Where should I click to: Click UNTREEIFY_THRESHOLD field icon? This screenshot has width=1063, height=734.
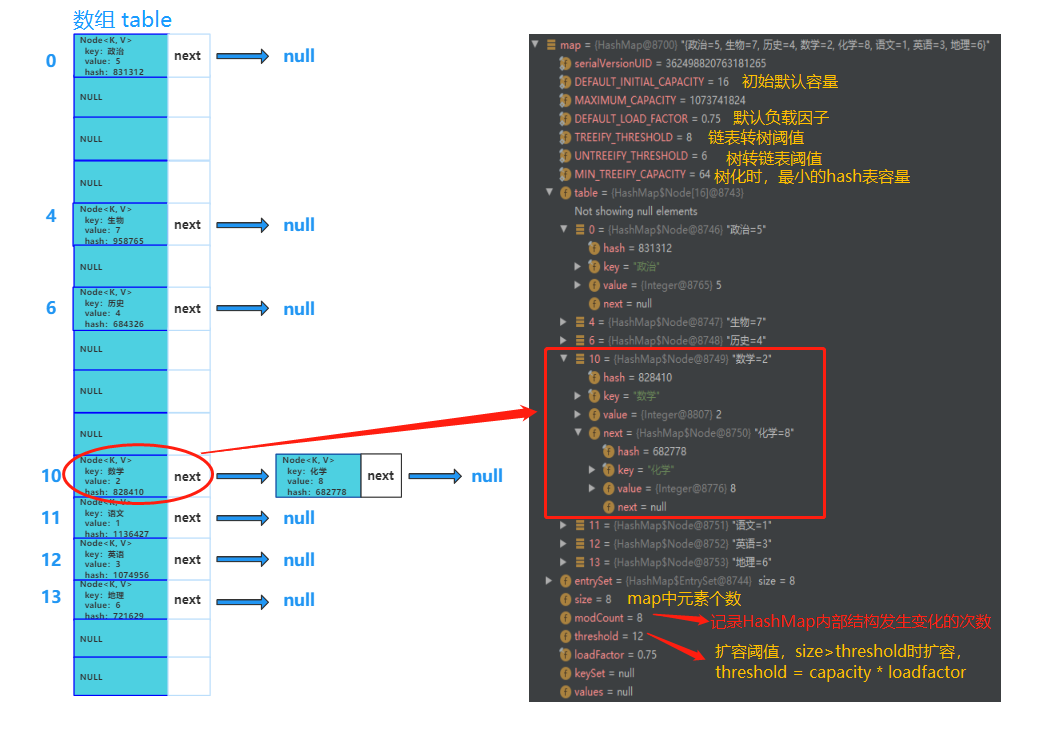565,155
